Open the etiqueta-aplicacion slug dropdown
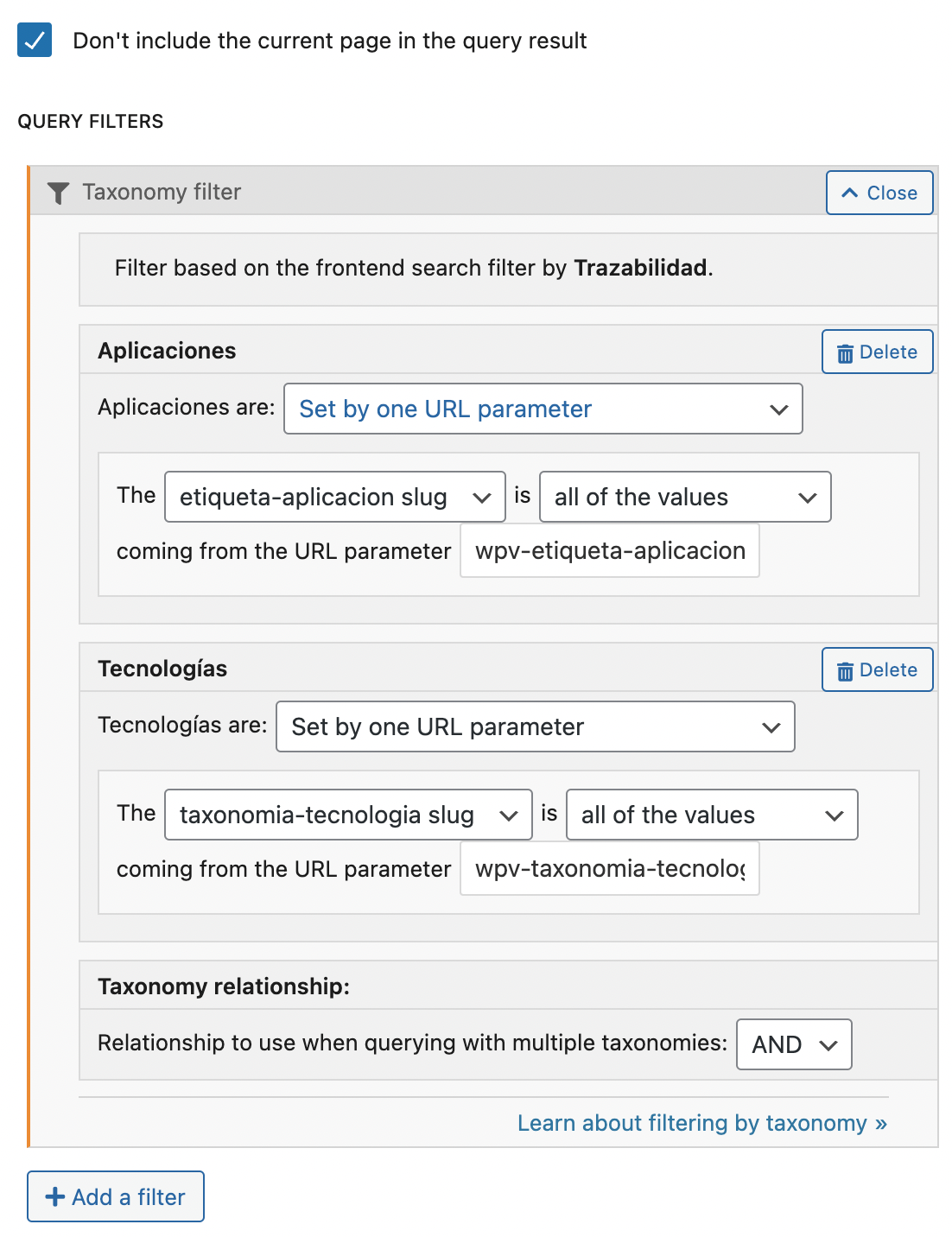This screenshot has height=1237, width=952. tap(335, 497)
